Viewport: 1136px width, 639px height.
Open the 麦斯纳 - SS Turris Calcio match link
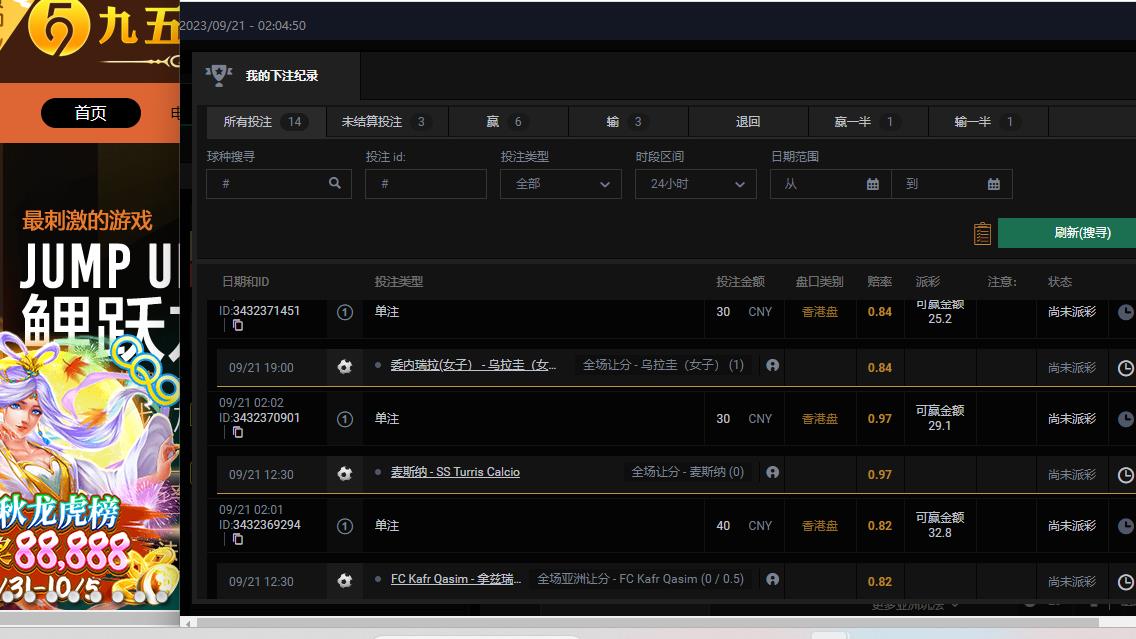455,472
